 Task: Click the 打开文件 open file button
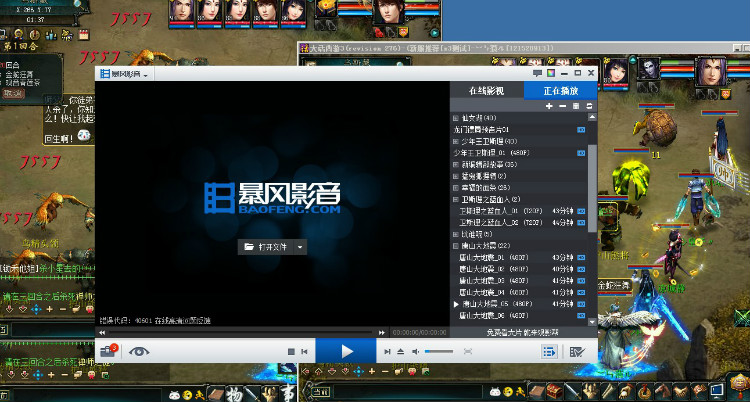[x=265, y=247]
